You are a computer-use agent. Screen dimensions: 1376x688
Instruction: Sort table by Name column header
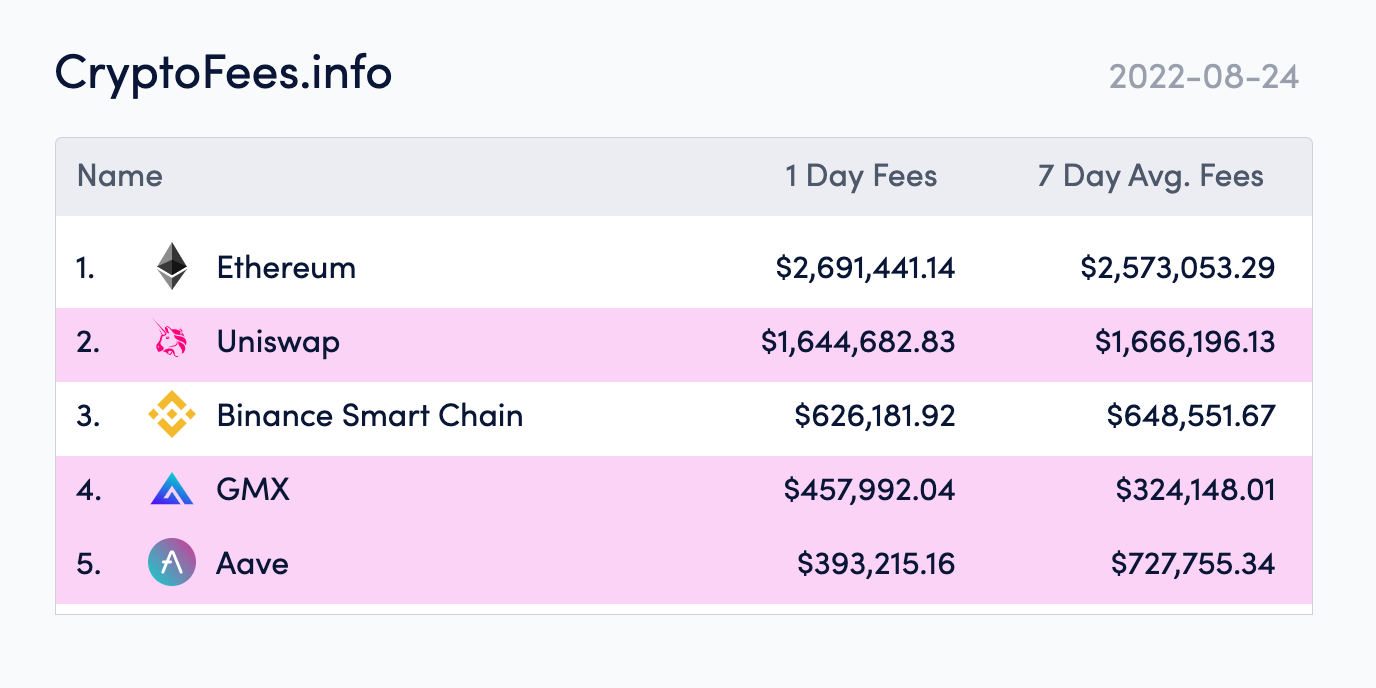pyautogui.click(x=120, y=176)
